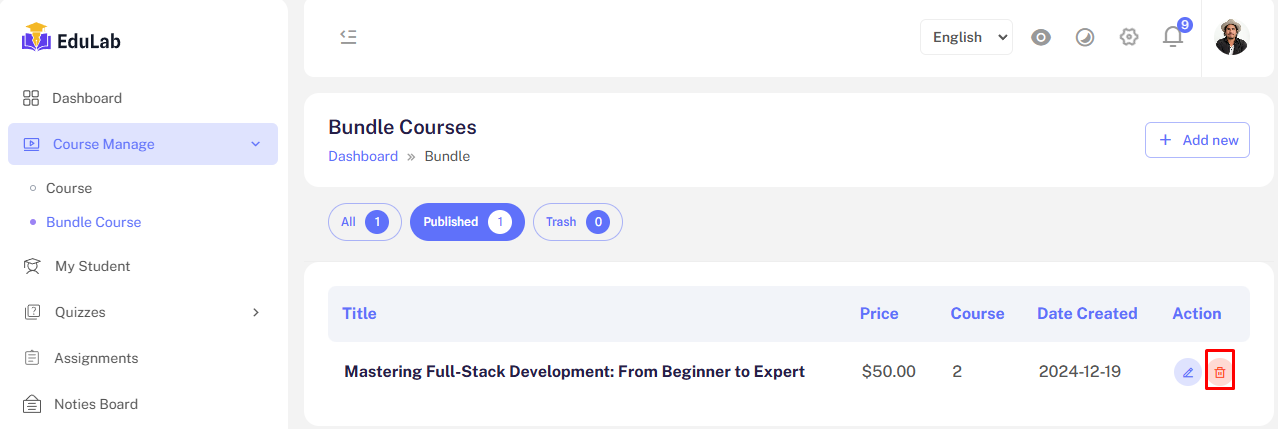Image resolution: width=1278 pixels, height=429 pixels.
Task: Click the Dashboard sidebar icon
Action: 31,98
